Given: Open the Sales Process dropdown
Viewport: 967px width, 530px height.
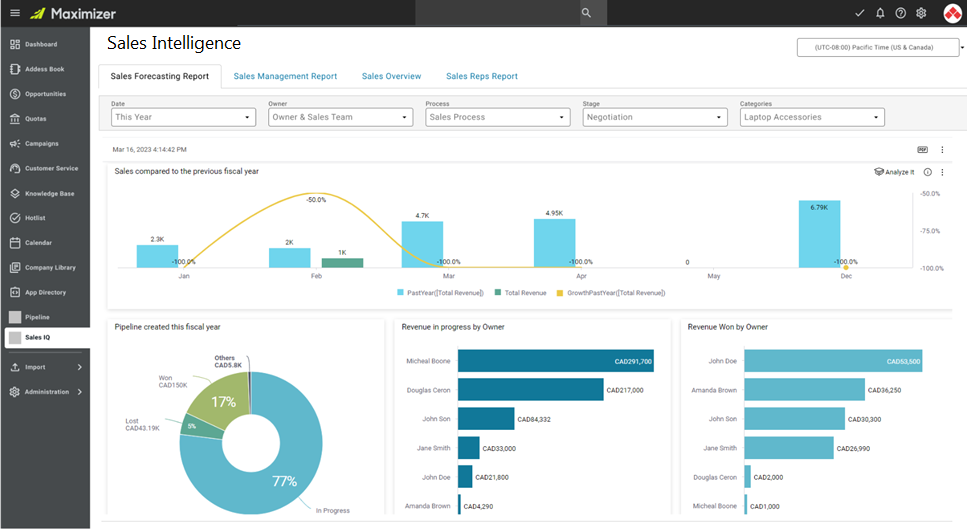Looking at the screenshot, I should pyautogui.click(x=498, y=117).
